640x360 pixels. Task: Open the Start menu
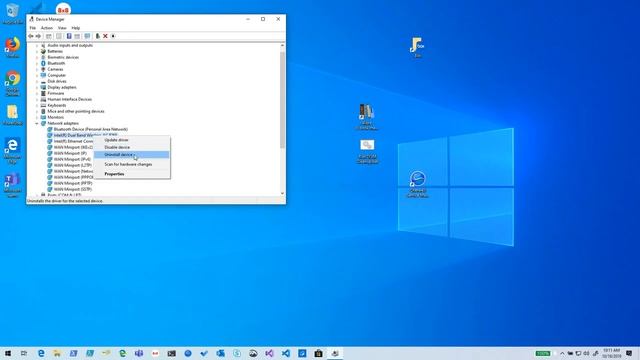[x=8, y=353]
